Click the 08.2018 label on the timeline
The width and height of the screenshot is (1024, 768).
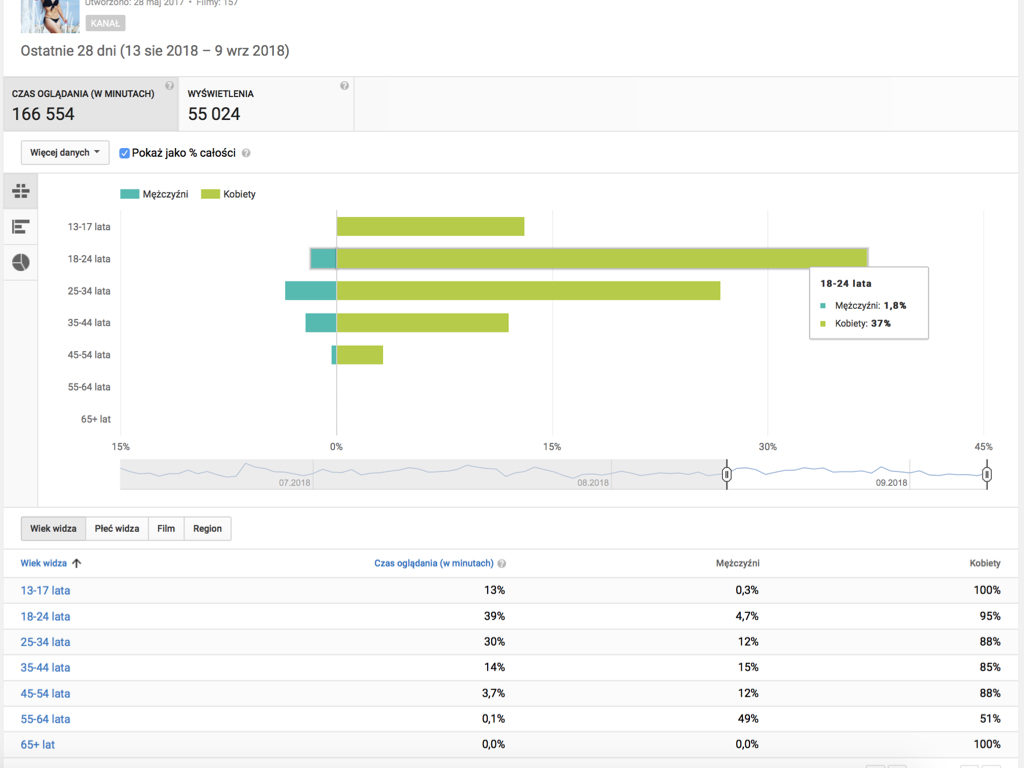(593, 483)
